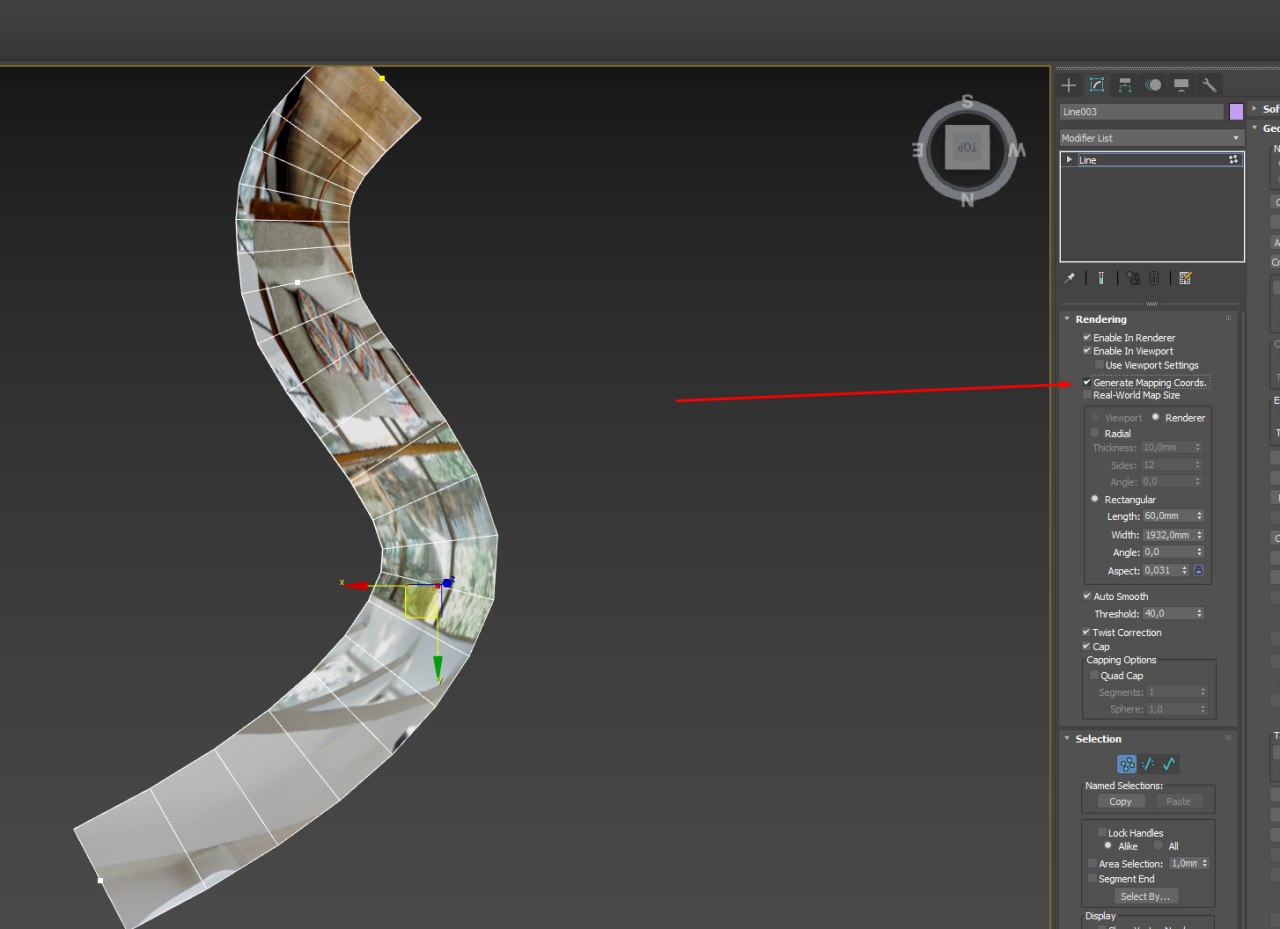Toggle Area Selection checkbox
1280x929 pixels.
[x=1092, y=863]
